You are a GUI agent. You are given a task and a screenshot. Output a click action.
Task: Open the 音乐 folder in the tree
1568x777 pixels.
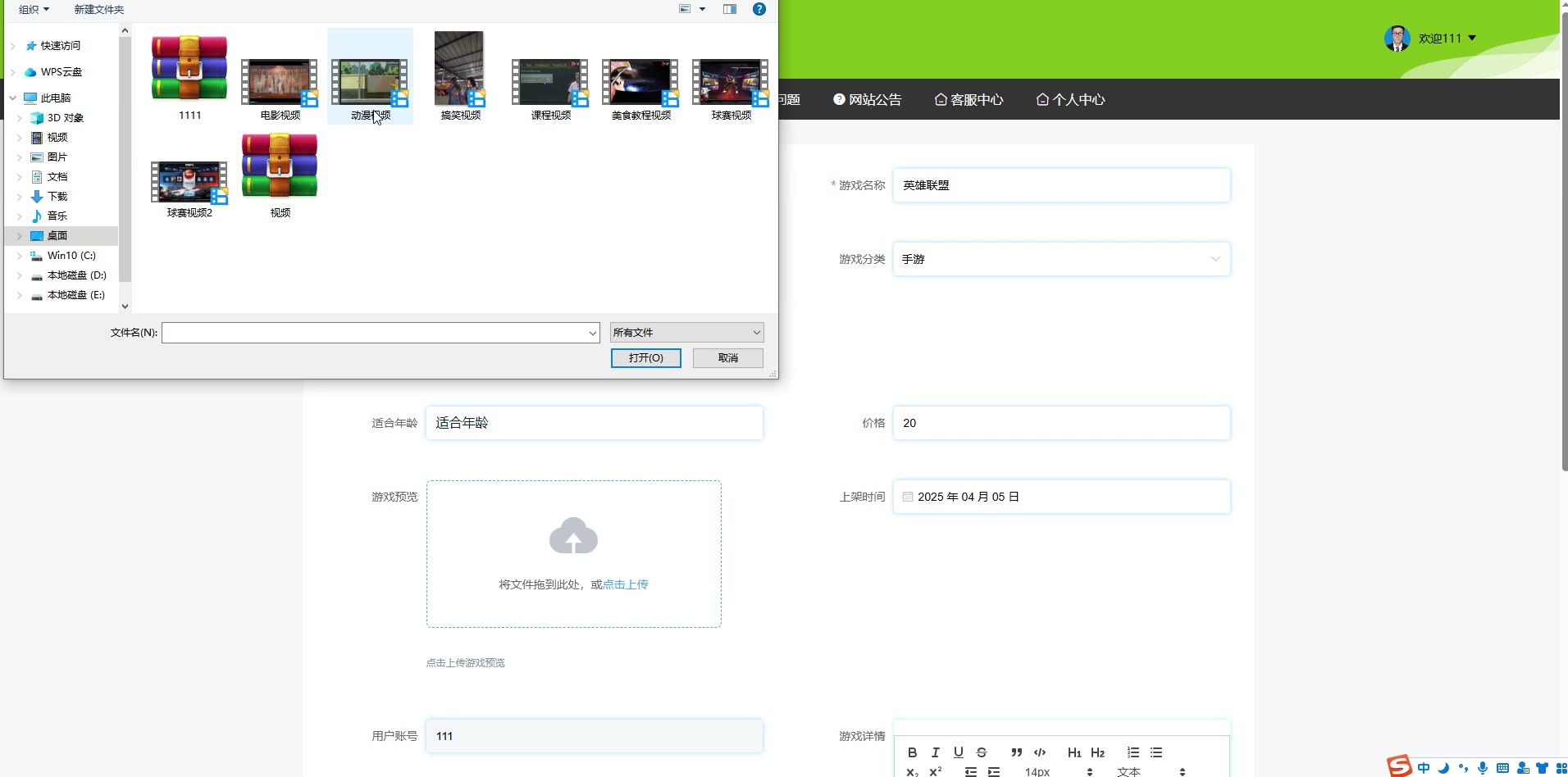57,216
